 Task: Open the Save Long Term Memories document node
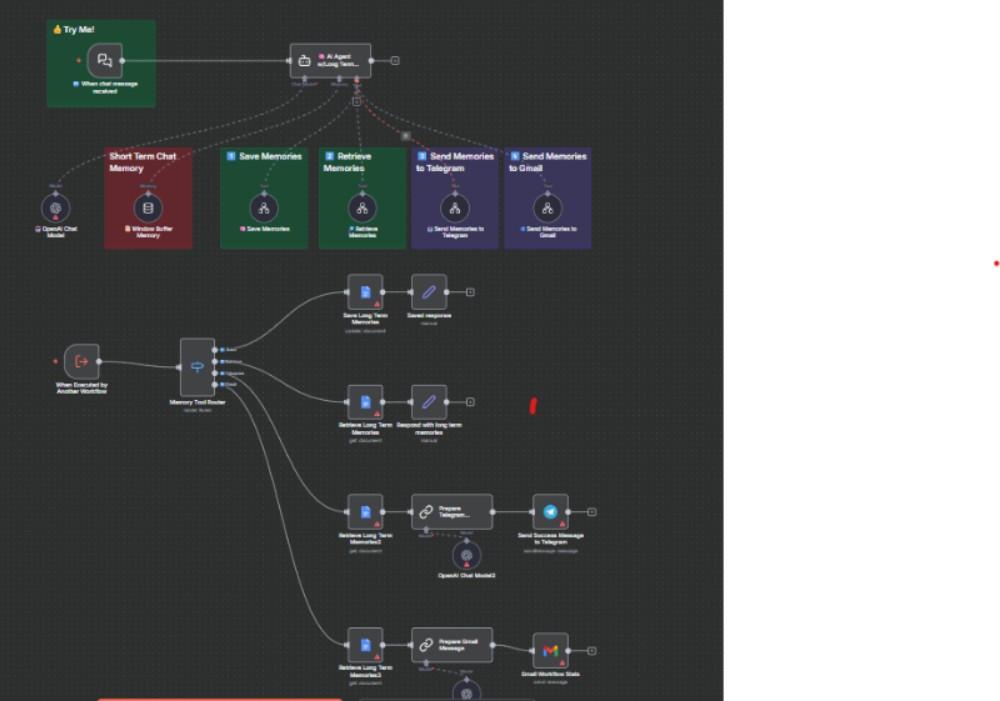[365, 292]
